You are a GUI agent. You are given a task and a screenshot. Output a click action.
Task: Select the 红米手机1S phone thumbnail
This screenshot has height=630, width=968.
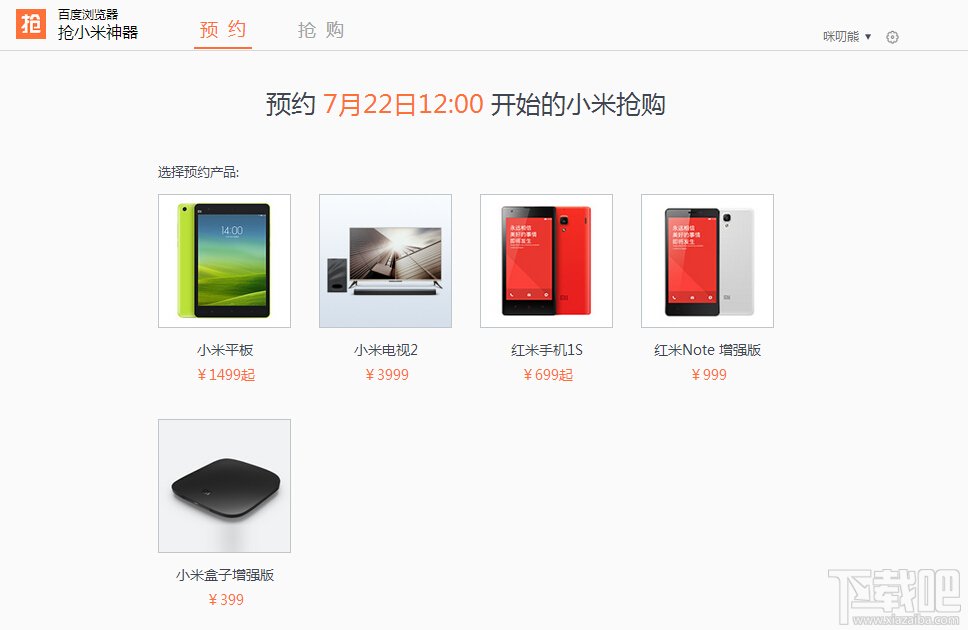click(546, 261)
